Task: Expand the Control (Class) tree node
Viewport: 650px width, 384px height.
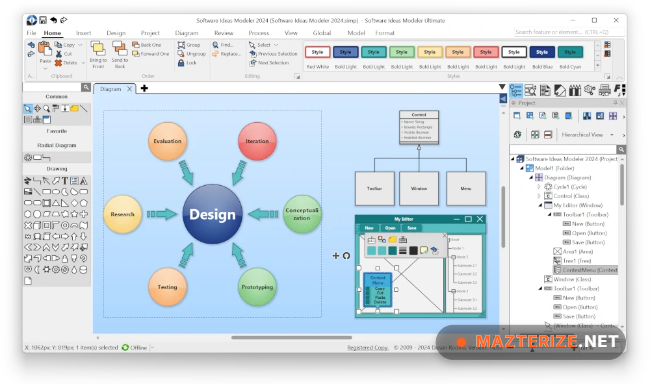Action: [539, 196]
